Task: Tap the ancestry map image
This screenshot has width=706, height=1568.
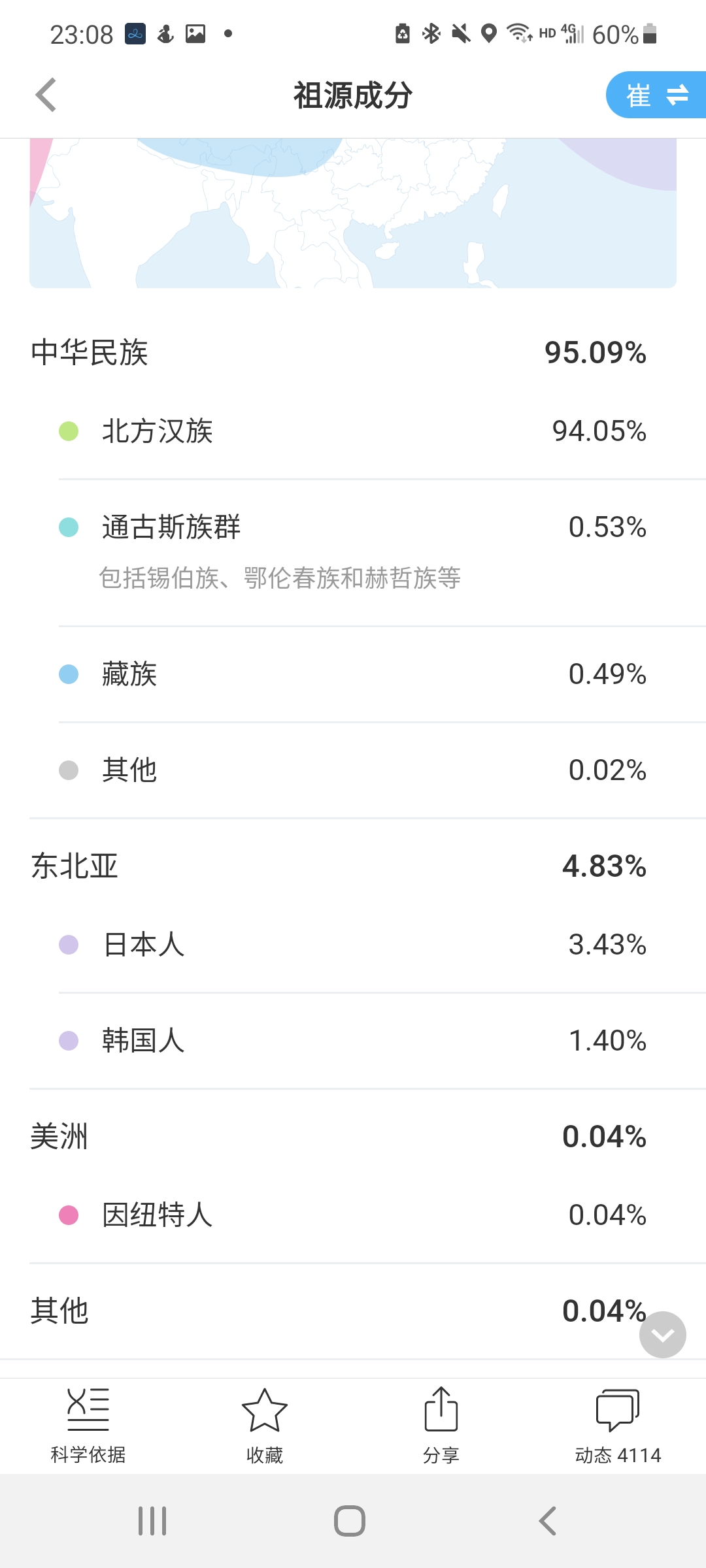Action: pos(353,213)
